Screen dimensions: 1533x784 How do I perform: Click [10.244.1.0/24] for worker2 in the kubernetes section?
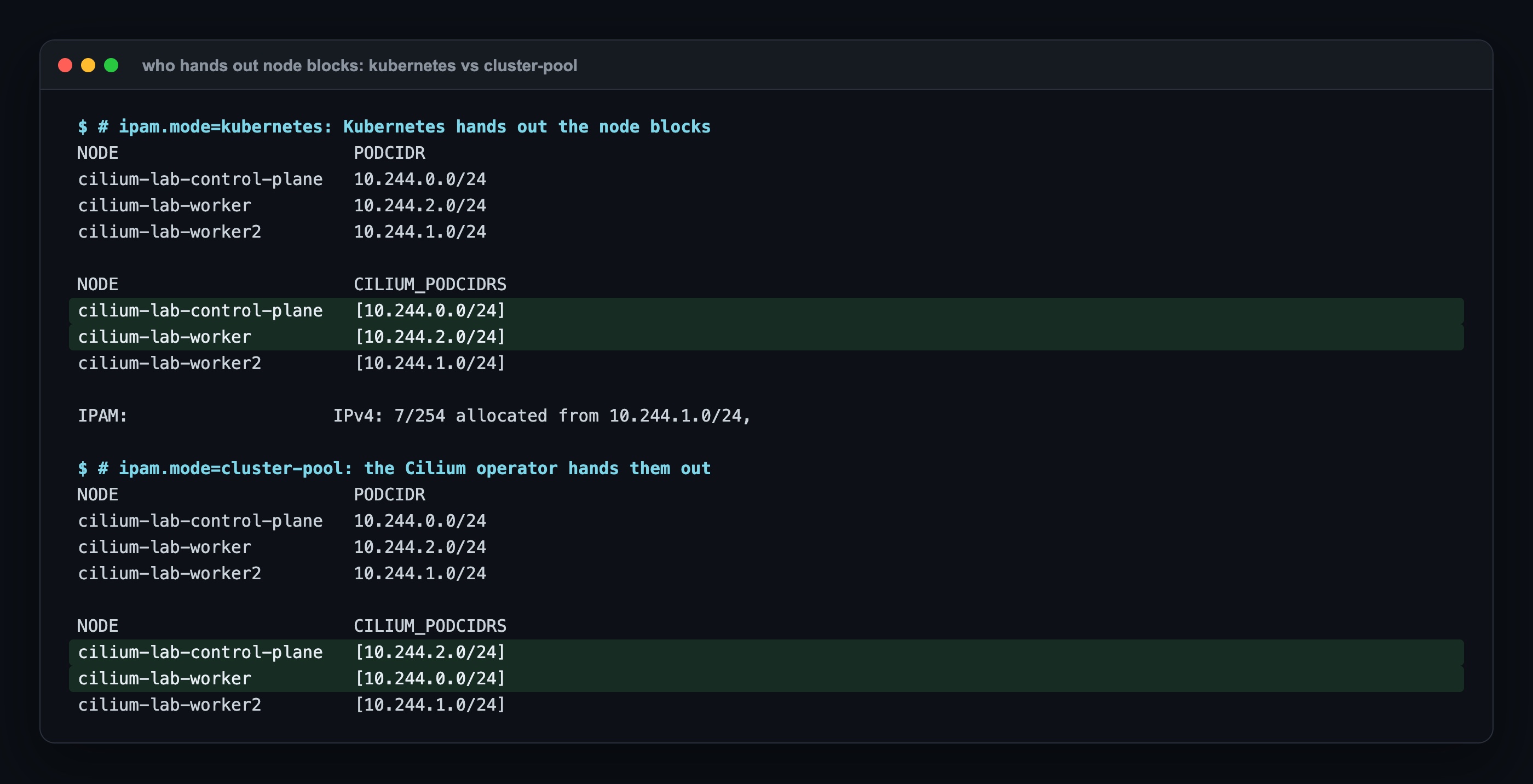430,363
